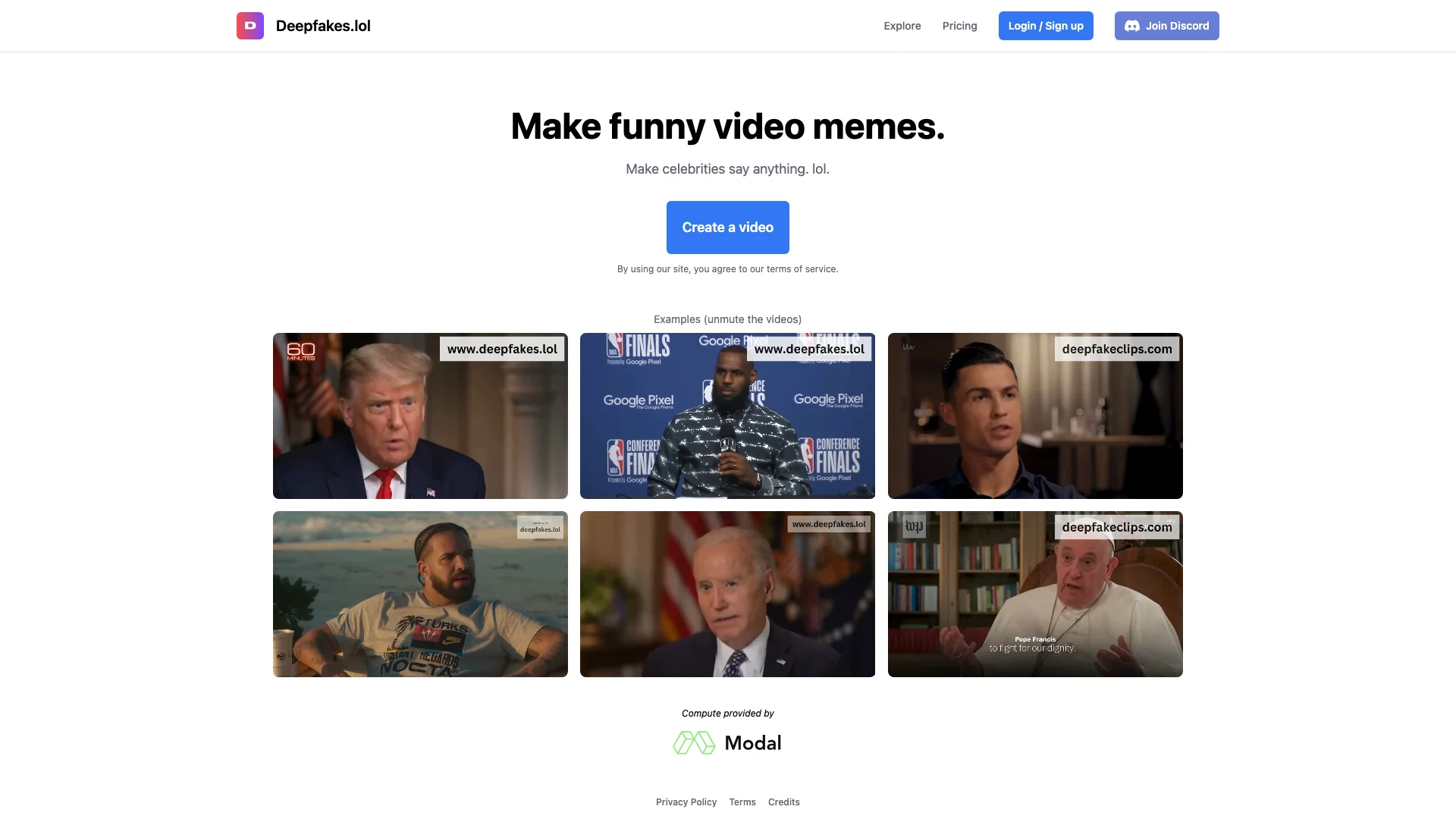
Task: Click the ITV network icon on video
Action: pyautogui.click(x=908, y=349)
